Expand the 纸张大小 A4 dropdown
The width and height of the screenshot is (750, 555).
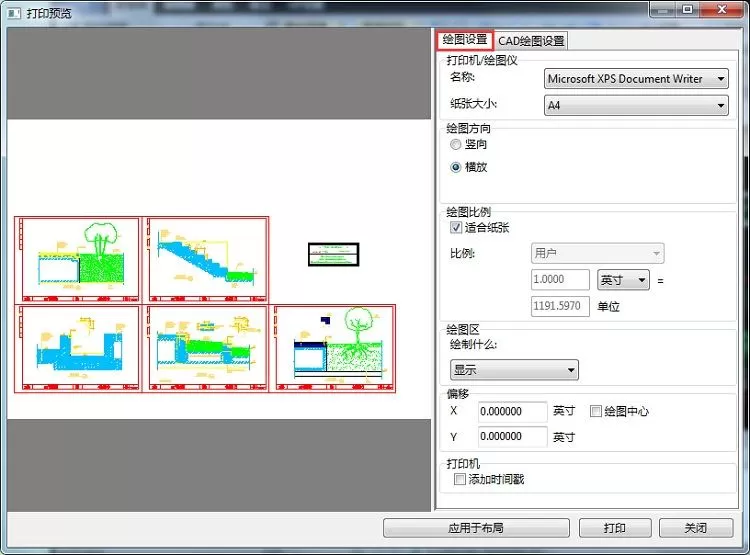(636, 105)
